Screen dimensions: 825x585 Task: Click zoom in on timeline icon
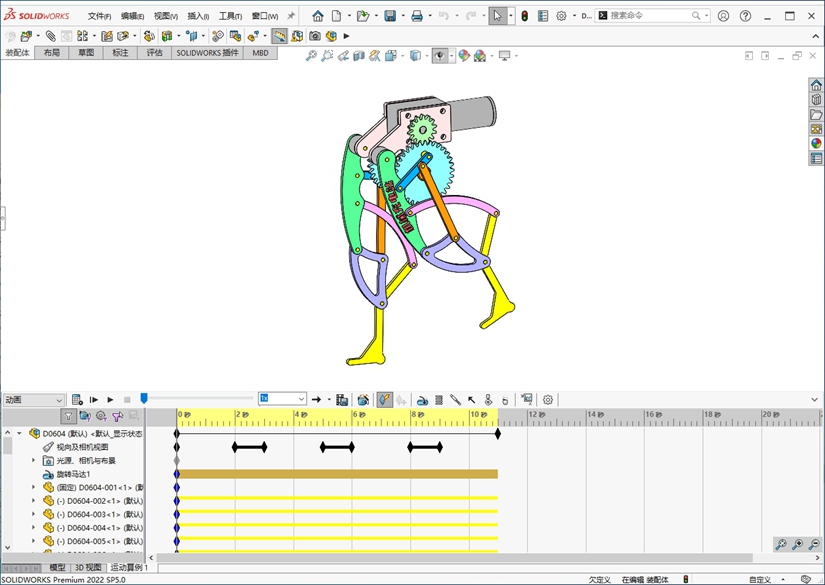(797, 545)
